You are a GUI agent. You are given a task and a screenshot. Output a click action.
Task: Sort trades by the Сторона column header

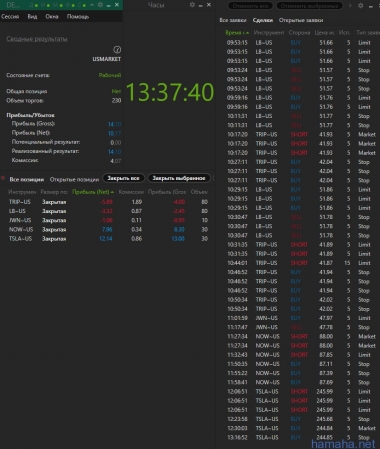coord(299,32)
